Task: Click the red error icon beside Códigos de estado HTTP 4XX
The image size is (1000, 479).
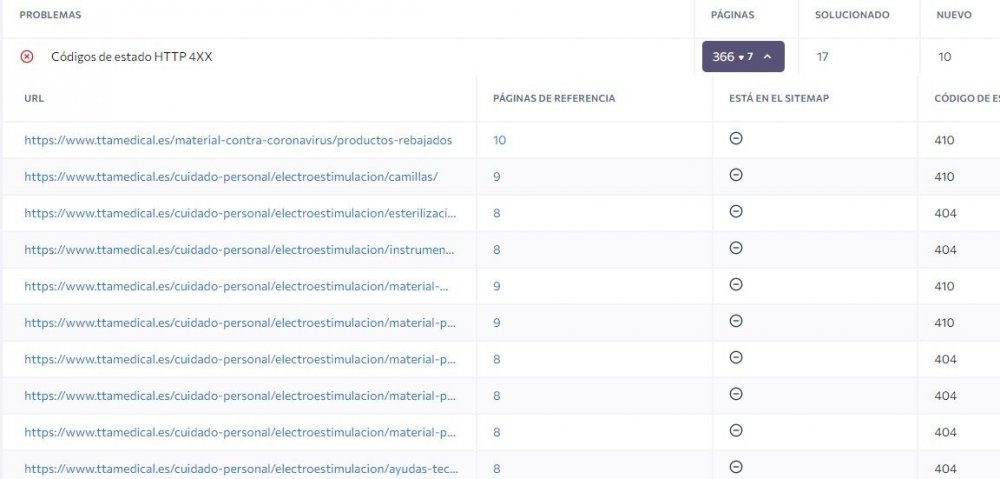Action: tap(27, 57)
